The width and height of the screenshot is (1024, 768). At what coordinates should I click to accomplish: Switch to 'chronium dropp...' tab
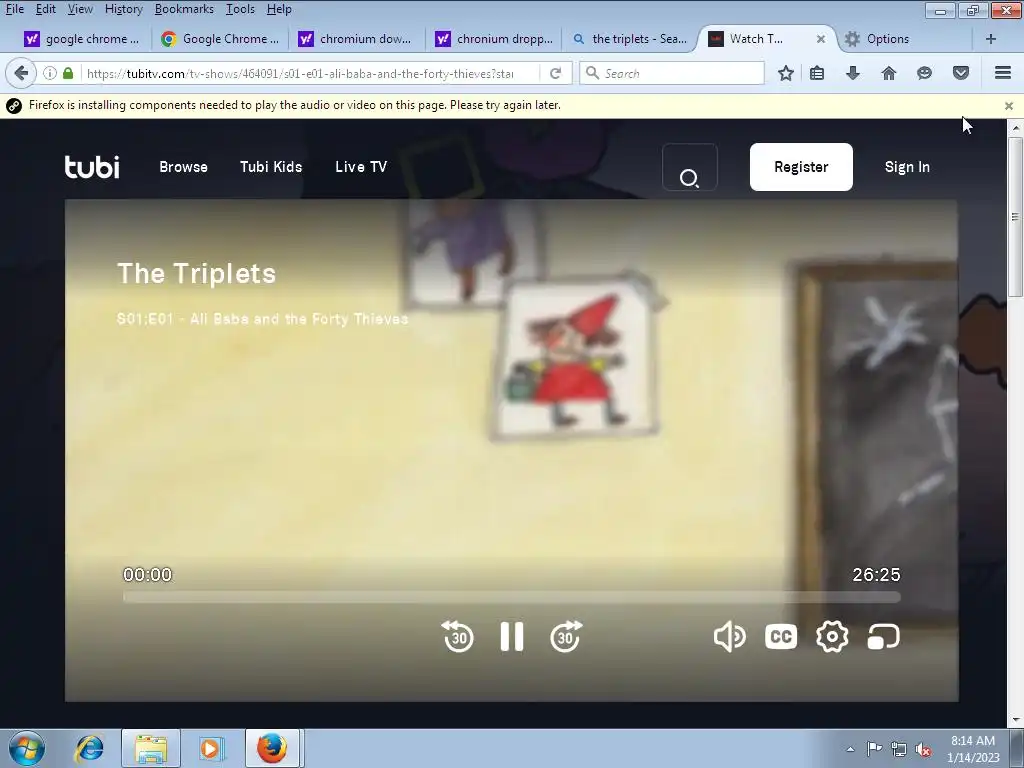494,39
